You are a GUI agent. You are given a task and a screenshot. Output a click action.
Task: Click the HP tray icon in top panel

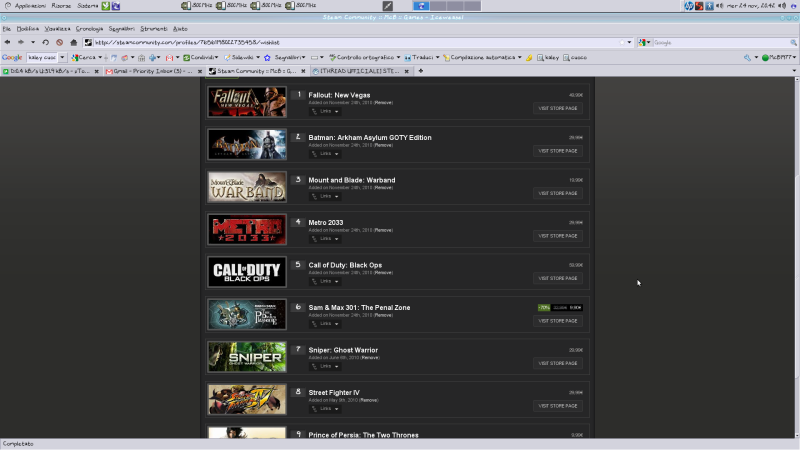[689, 6]
